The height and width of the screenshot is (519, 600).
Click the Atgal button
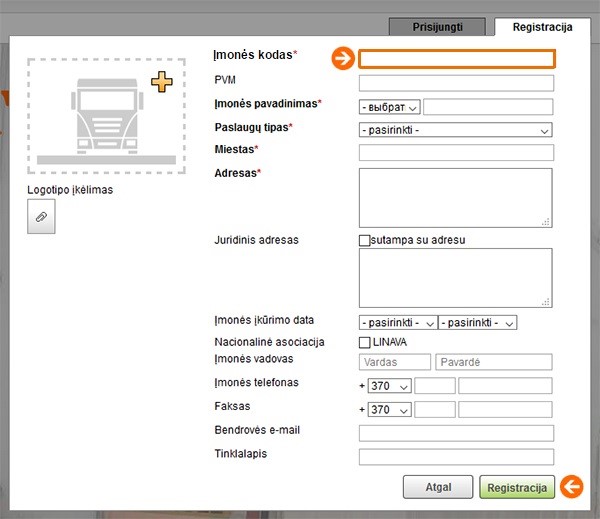point(438,487)
